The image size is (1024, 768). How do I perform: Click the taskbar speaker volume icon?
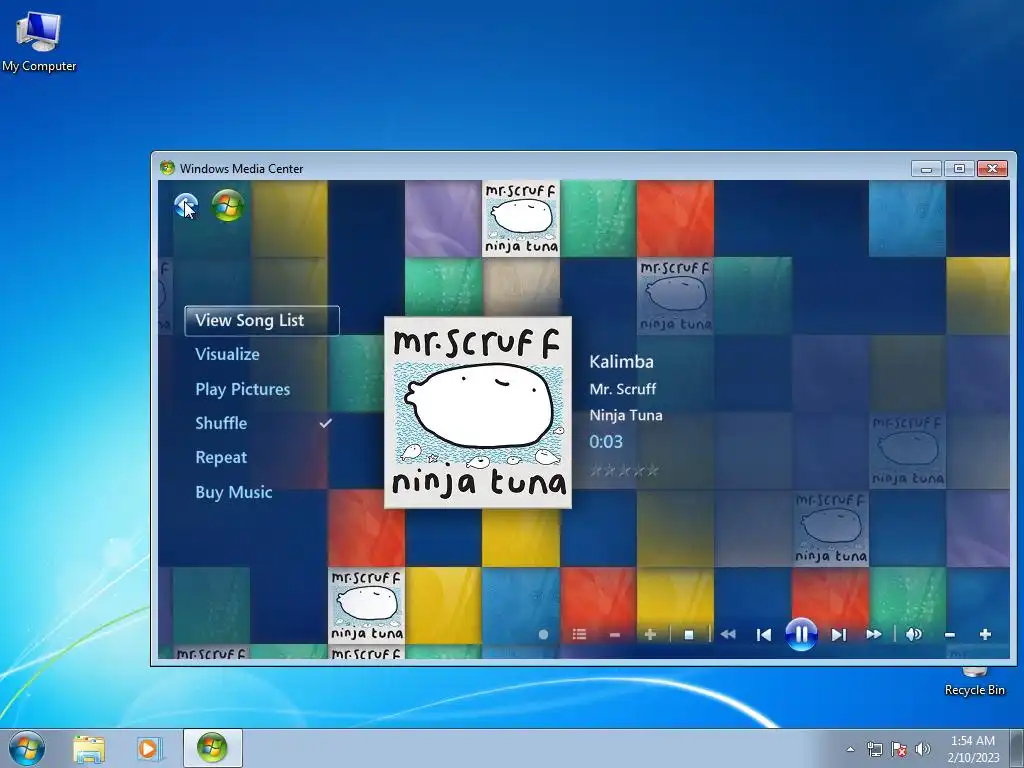pos(923,749)
